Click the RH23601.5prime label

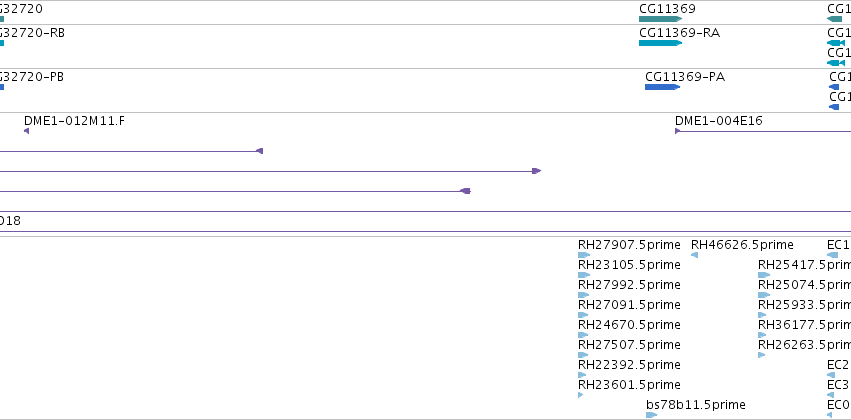(629, 385)
